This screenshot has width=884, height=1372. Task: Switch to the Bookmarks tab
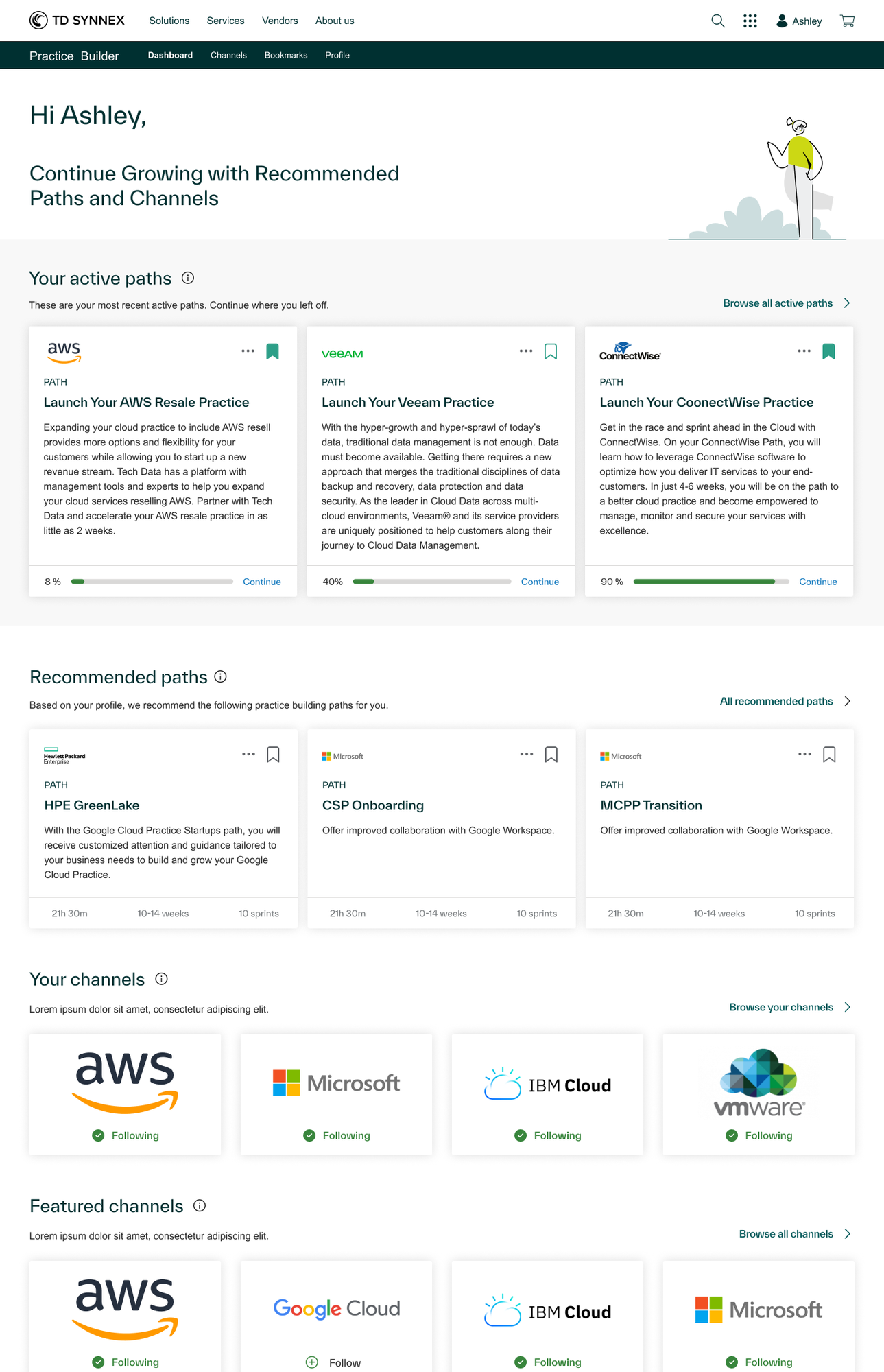click(286, 55)
